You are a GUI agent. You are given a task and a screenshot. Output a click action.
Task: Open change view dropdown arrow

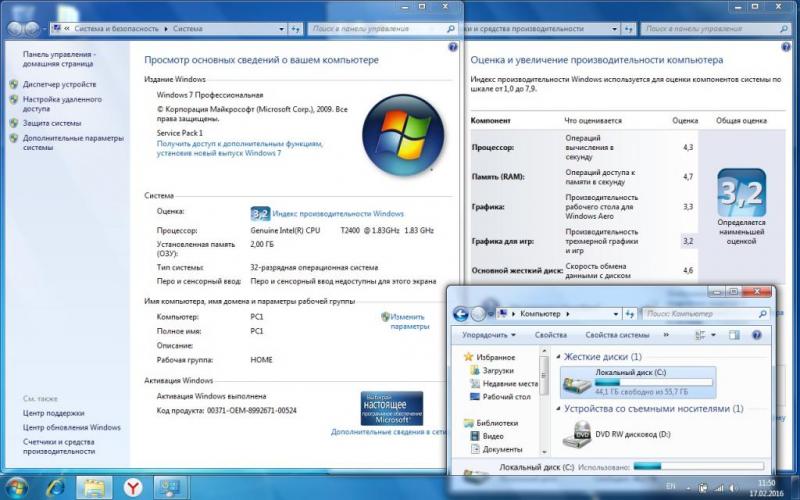tap(713, 335)
